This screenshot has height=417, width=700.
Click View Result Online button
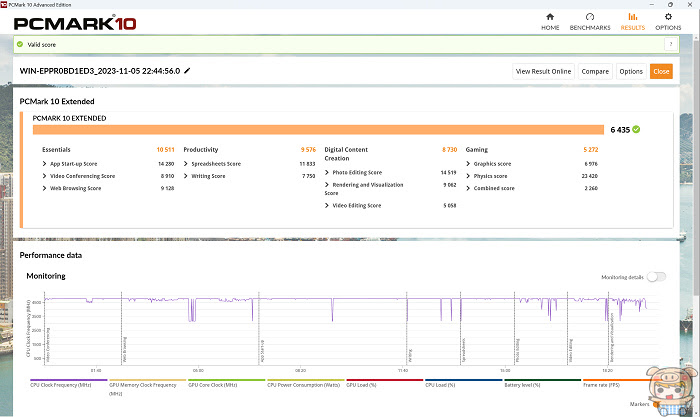pyautogui.click(x=543, y=71)
